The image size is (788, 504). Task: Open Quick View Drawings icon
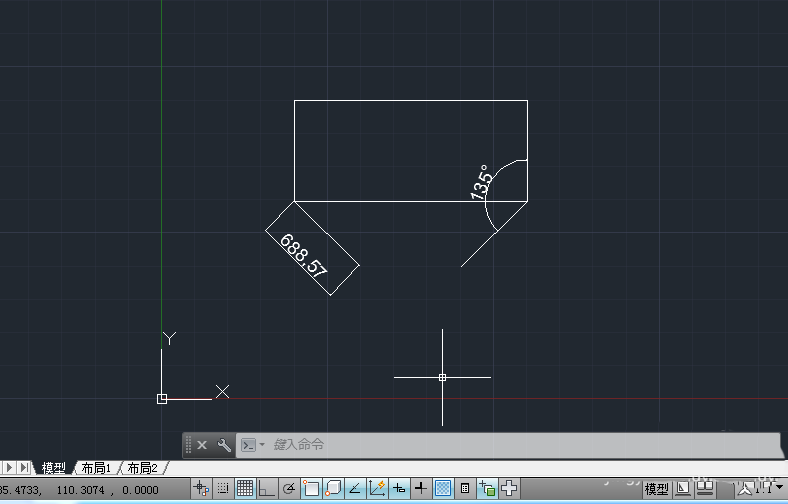(706, 488)
